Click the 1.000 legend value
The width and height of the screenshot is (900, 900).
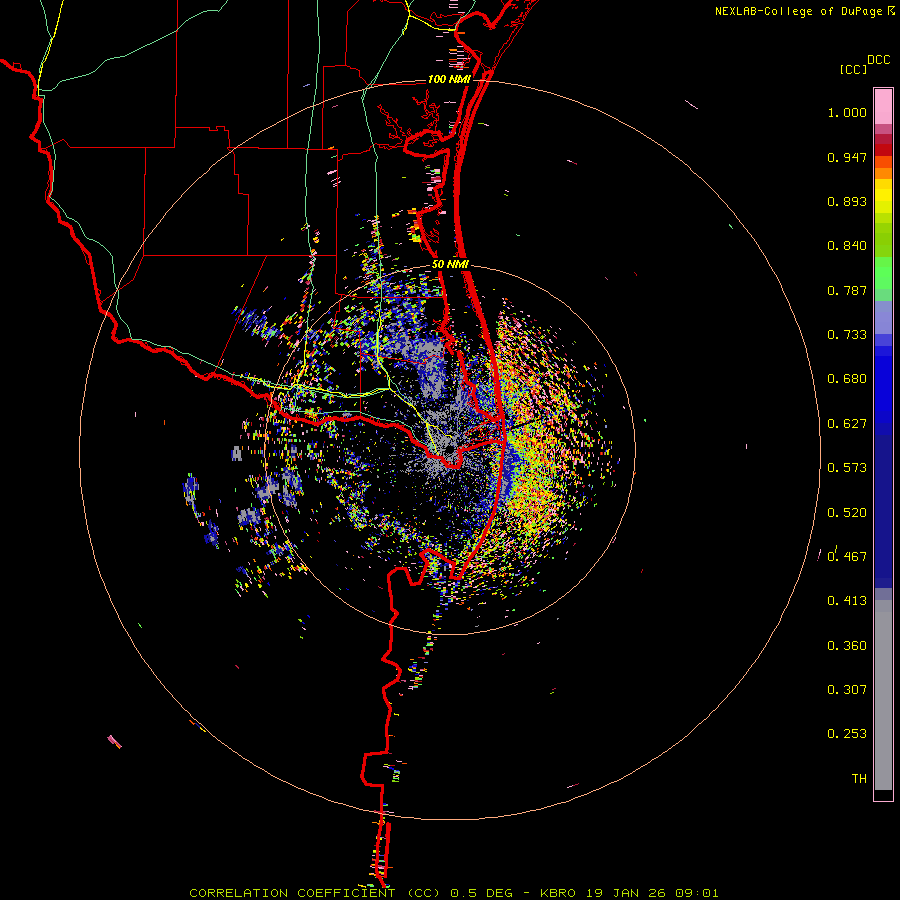[847, 112]
